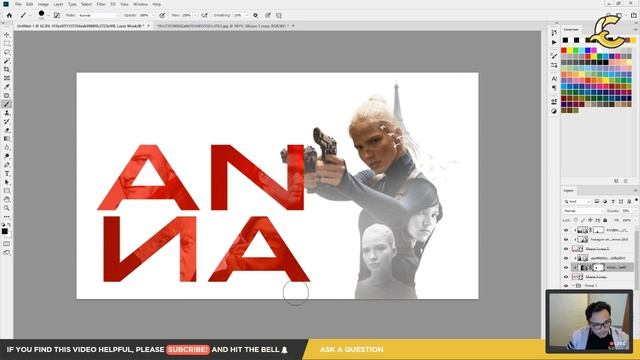The width and height of the screenshot is (640, 360).
Task: Pick the red swatch in Swatches
Action: [564, 50]
